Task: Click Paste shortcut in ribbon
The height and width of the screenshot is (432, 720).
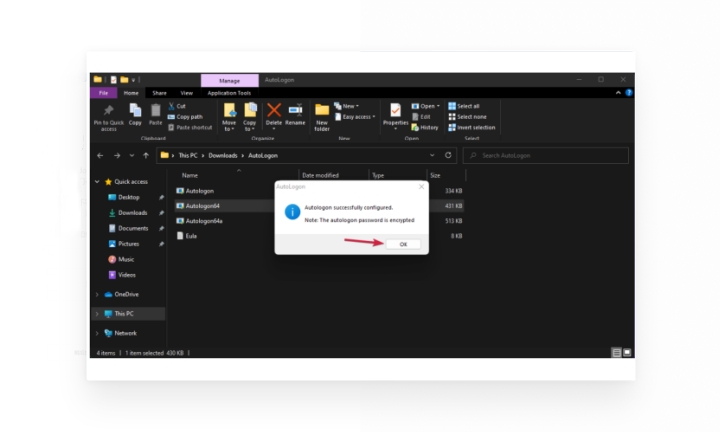Action: click(x=190, y=127)
